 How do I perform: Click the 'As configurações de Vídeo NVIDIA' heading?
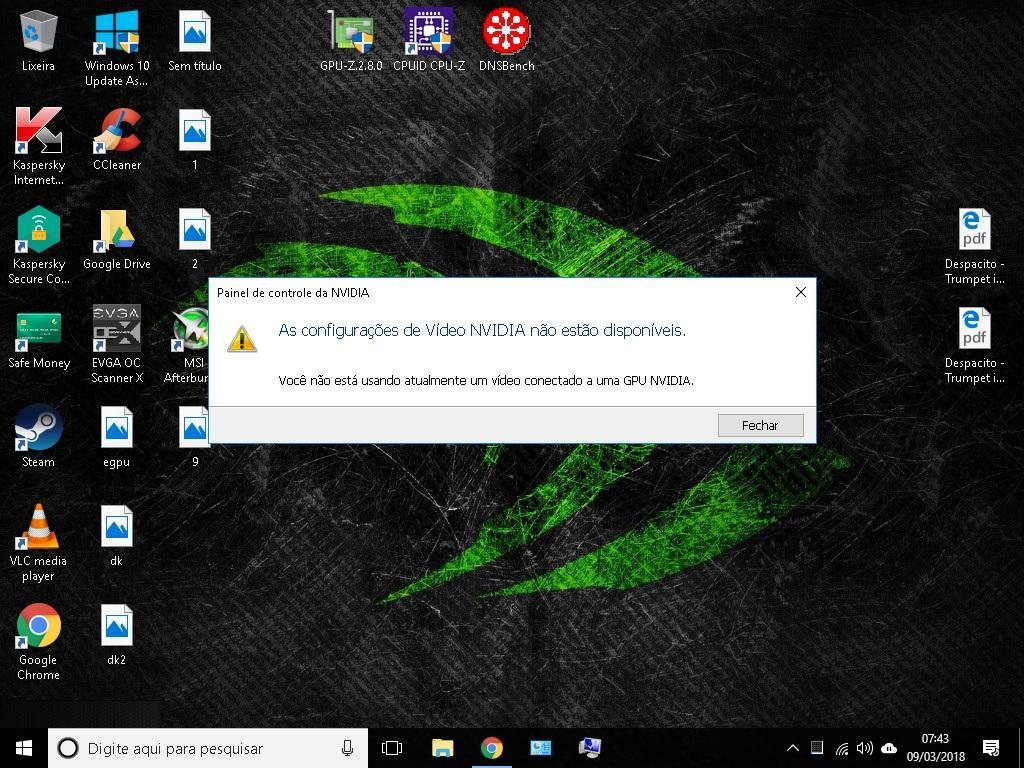point(482,330)
